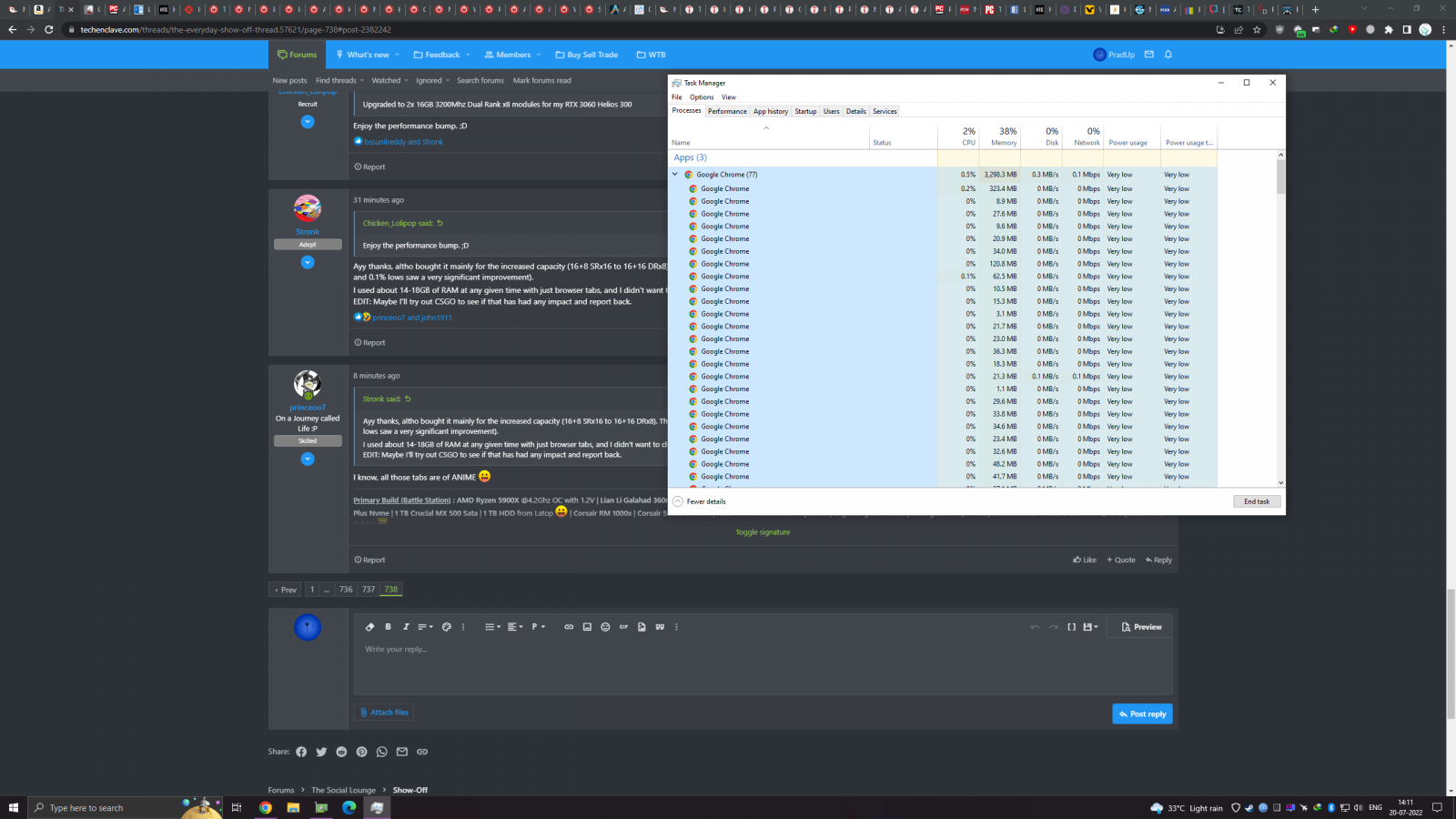Open forum inbox envelope icon

point(1149,55)
